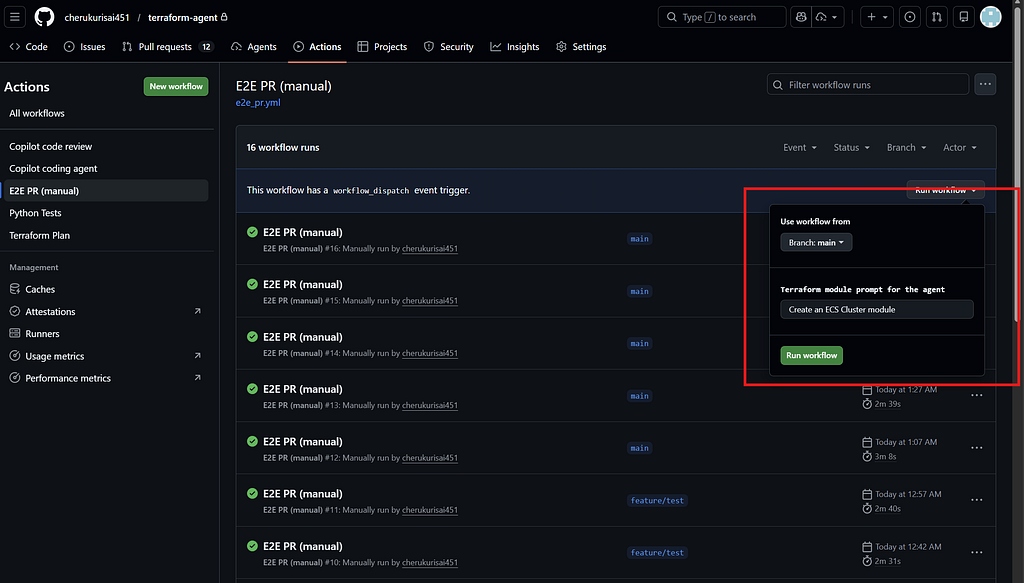Expand the Branch filter dropdown
This screenshot has height=583, width=1024.
pyautogui.click(x=906, y=148)
